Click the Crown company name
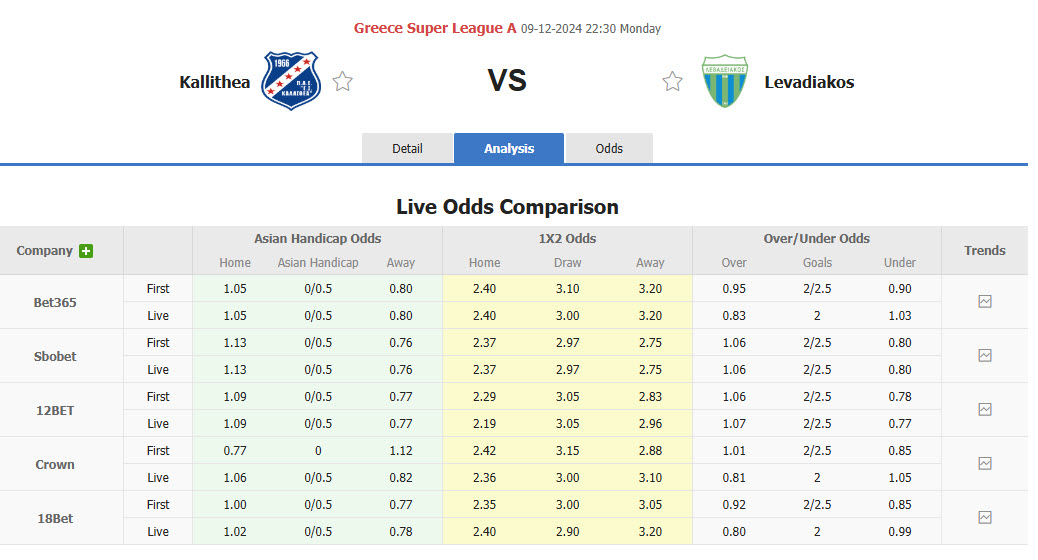This screenshot has width=1038, height=560. coord(55,464)
